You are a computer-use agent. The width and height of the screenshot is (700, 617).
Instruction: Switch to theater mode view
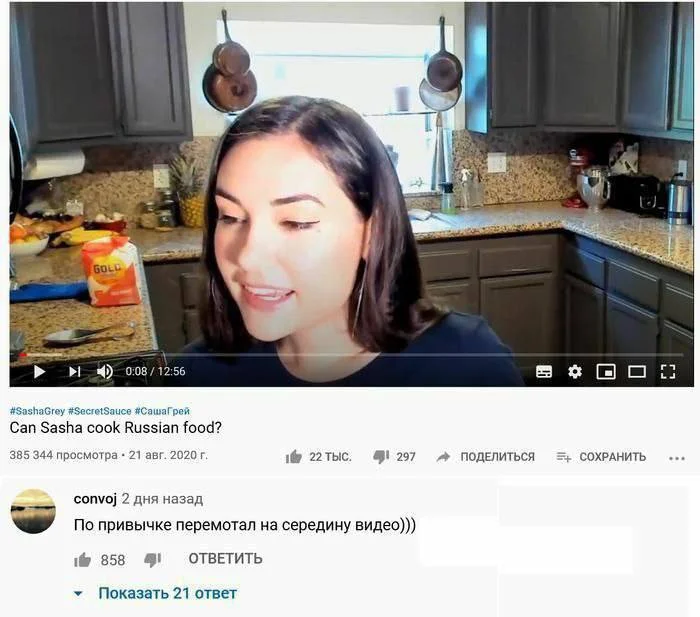637,371
